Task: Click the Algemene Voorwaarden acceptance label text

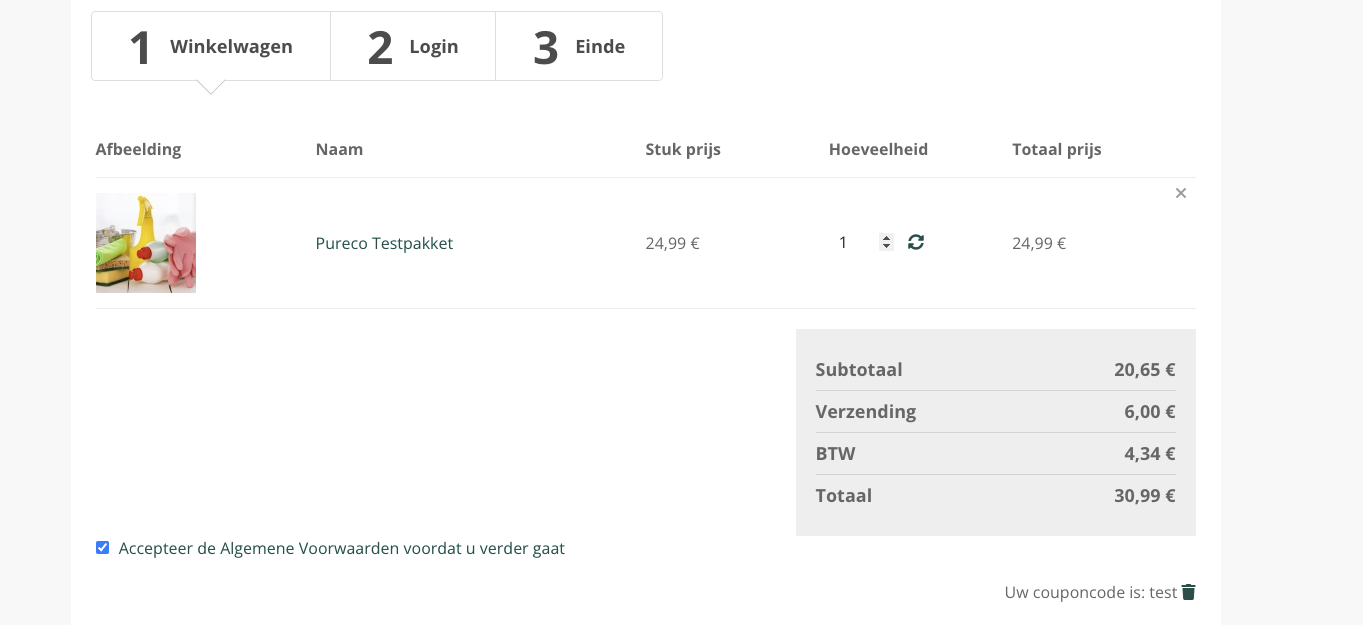Action: [x=341, y=548]
